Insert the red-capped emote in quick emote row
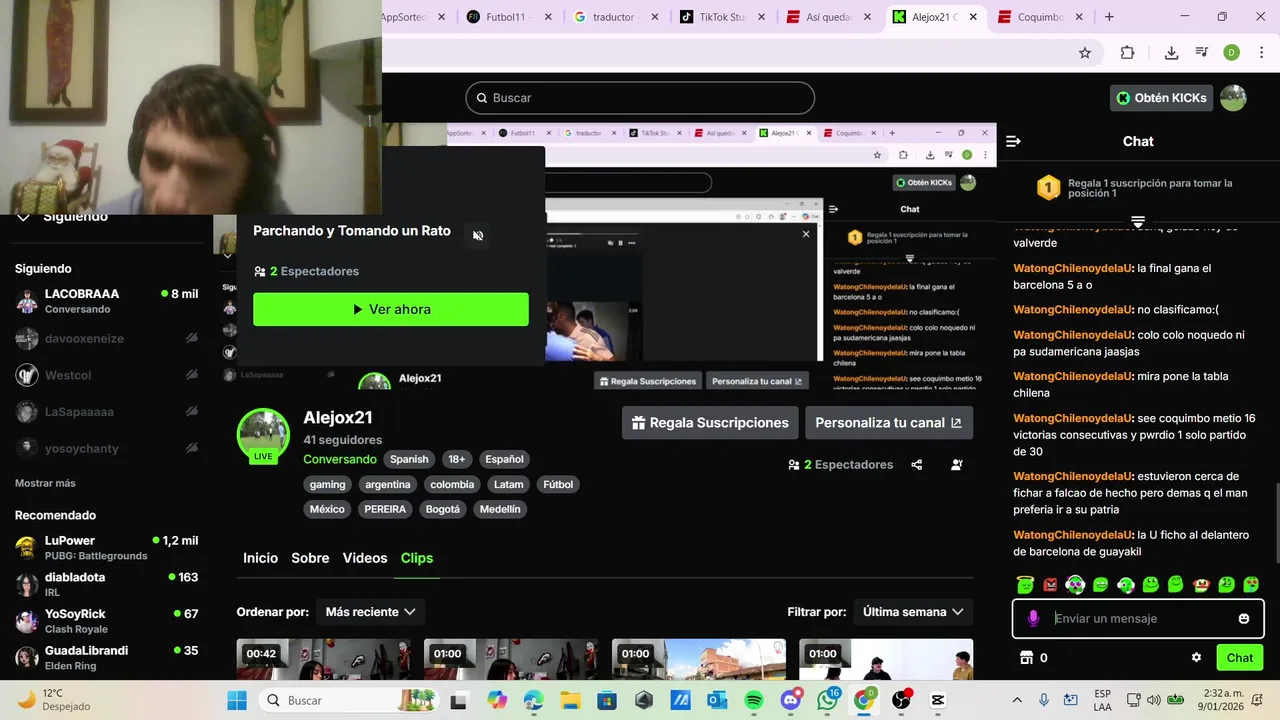Screen dimensions: 1280x720 1201,584
